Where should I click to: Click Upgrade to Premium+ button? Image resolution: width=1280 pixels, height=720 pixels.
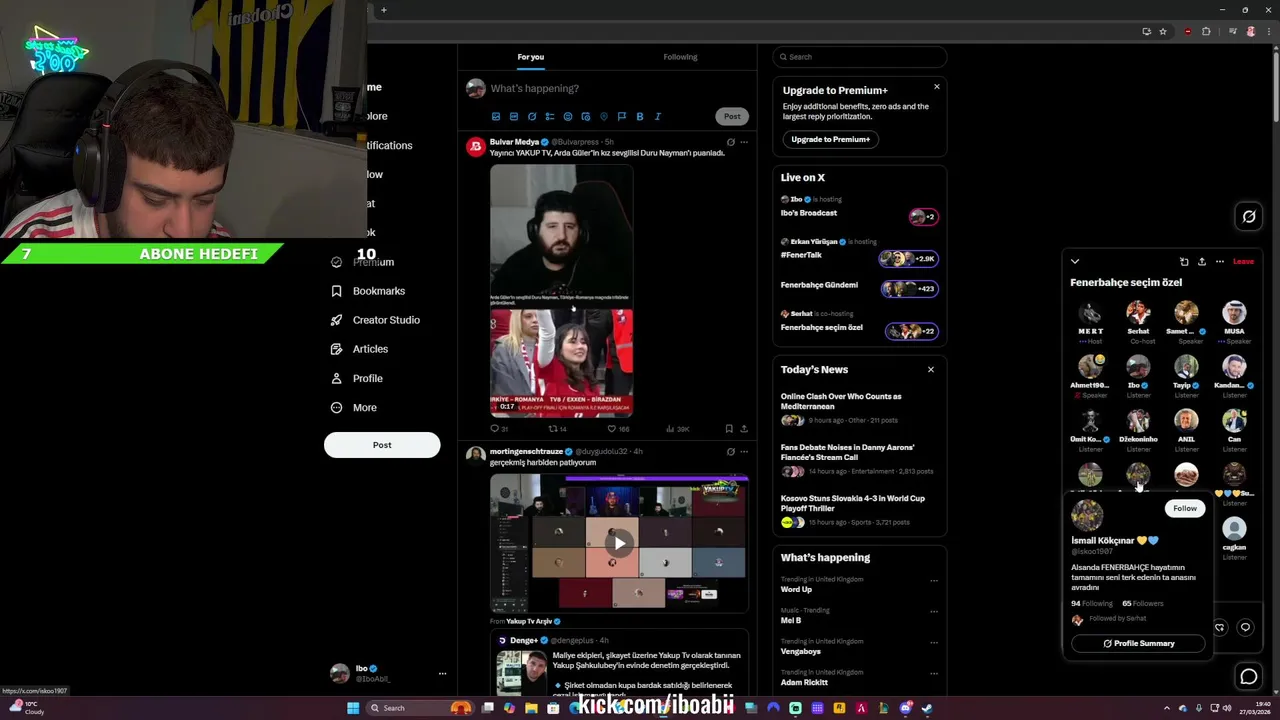coord(830,139)
